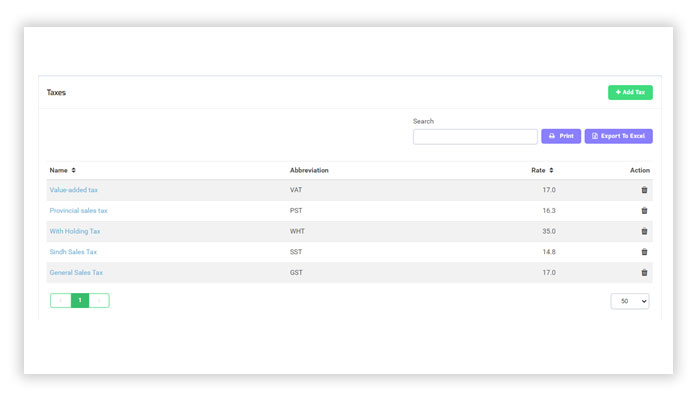Sort table by Name column arrows

(x=74, y=170)
